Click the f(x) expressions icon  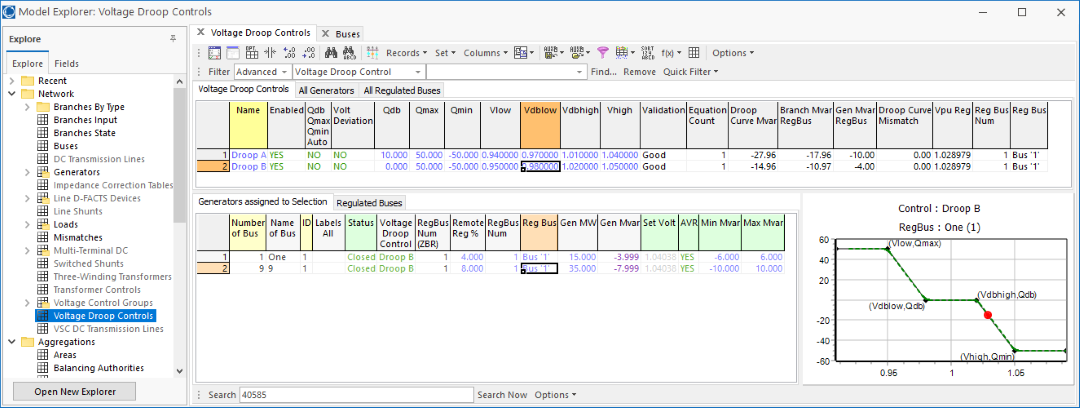(668, 53)
